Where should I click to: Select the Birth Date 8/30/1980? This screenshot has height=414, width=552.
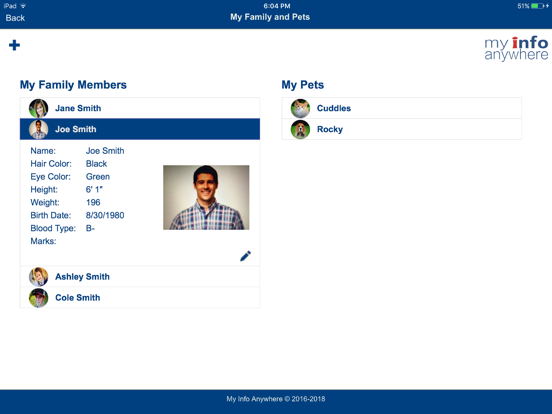point(105,215)
